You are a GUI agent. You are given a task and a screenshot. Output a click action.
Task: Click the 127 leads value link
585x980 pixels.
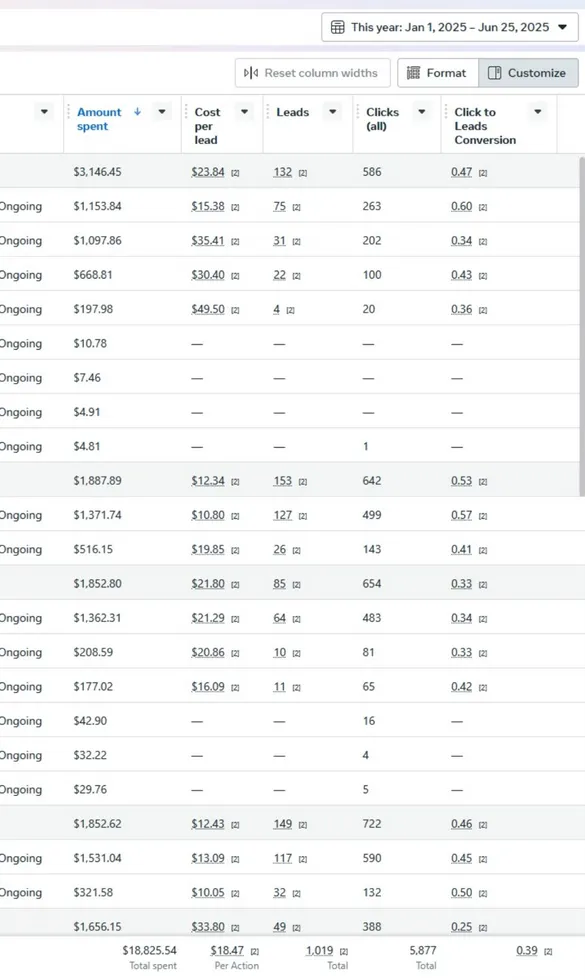282,515
